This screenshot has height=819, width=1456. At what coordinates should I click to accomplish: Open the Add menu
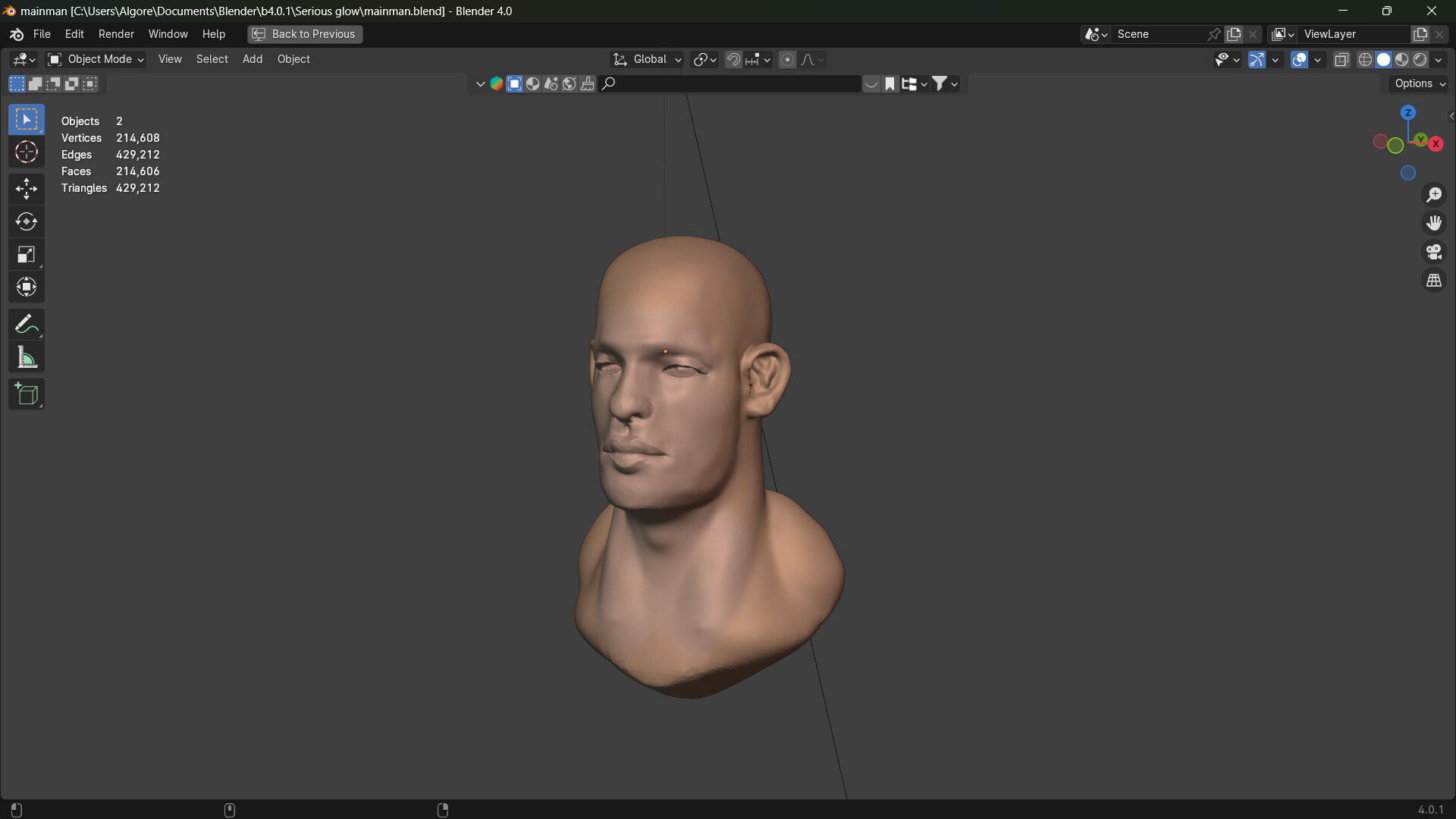point(252,59)
